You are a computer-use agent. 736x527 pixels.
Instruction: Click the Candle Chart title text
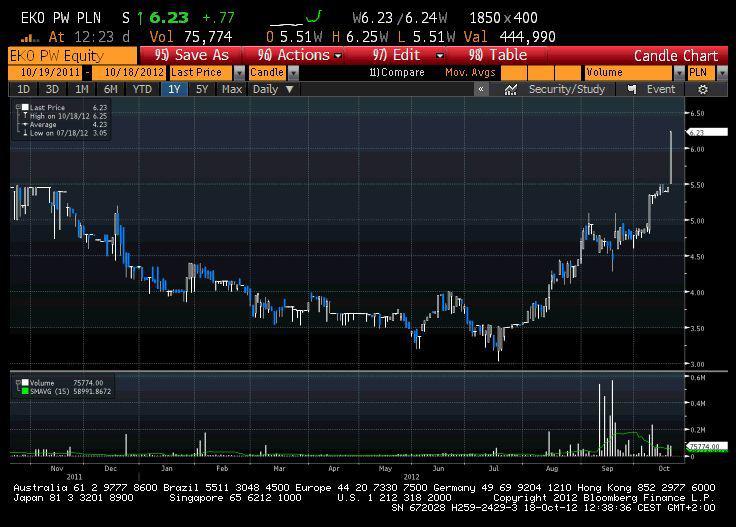(x=676, y=56)
